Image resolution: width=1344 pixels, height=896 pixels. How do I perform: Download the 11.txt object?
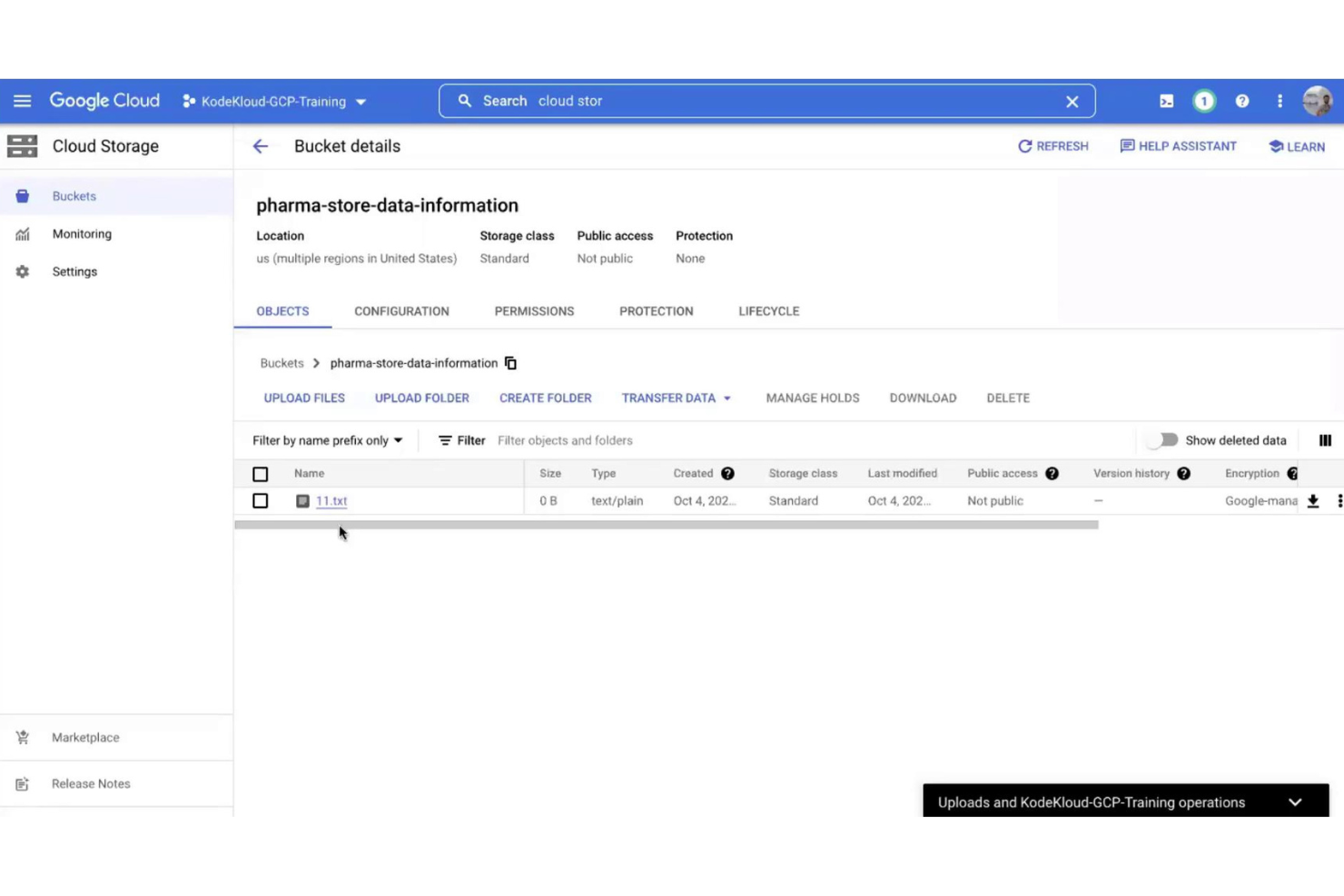1312,500
